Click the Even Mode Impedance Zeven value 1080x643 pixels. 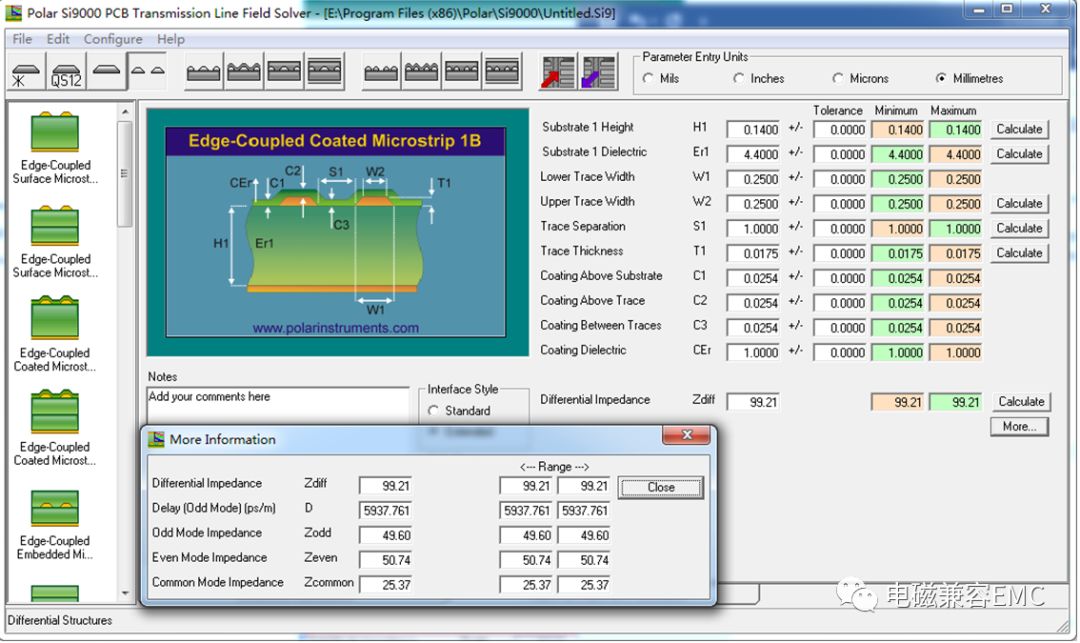click(385, 560)
